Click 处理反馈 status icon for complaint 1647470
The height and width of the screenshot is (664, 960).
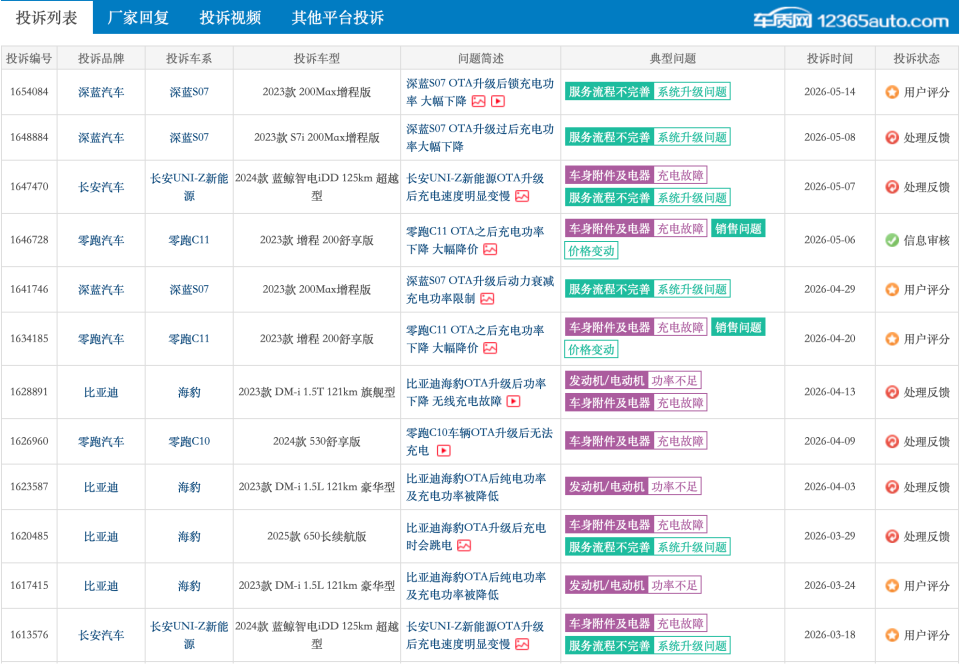[892, 187]
